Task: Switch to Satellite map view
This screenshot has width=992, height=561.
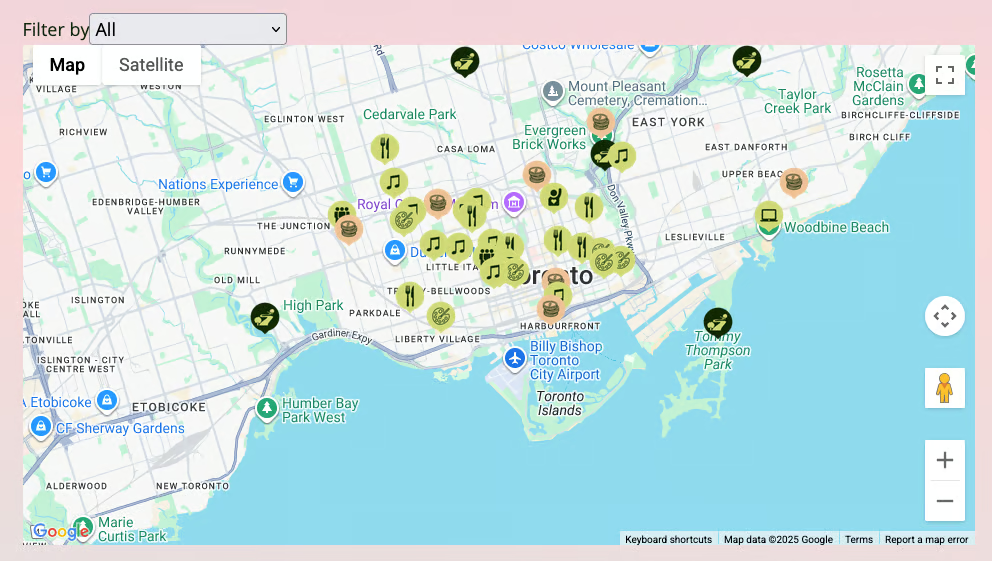Action: 151,65
